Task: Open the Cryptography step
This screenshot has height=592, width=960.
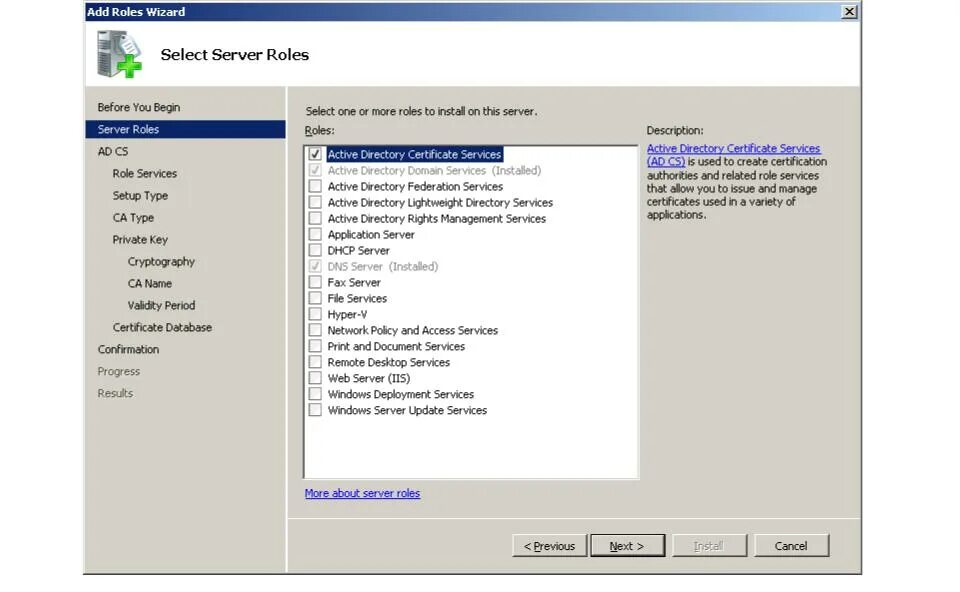Action: 162,261
